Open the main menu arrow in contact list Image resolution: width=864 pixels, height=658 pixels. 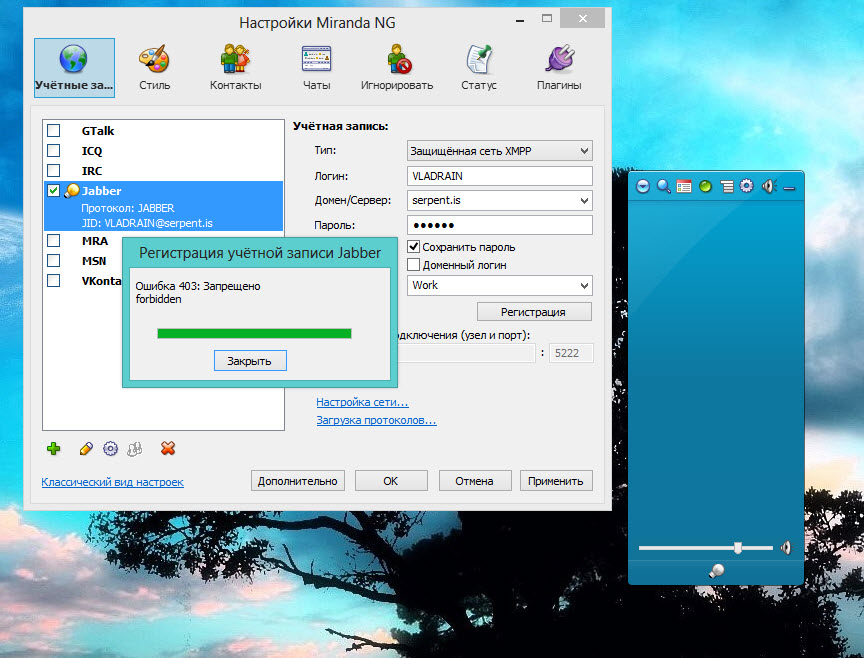pos(642,186)
